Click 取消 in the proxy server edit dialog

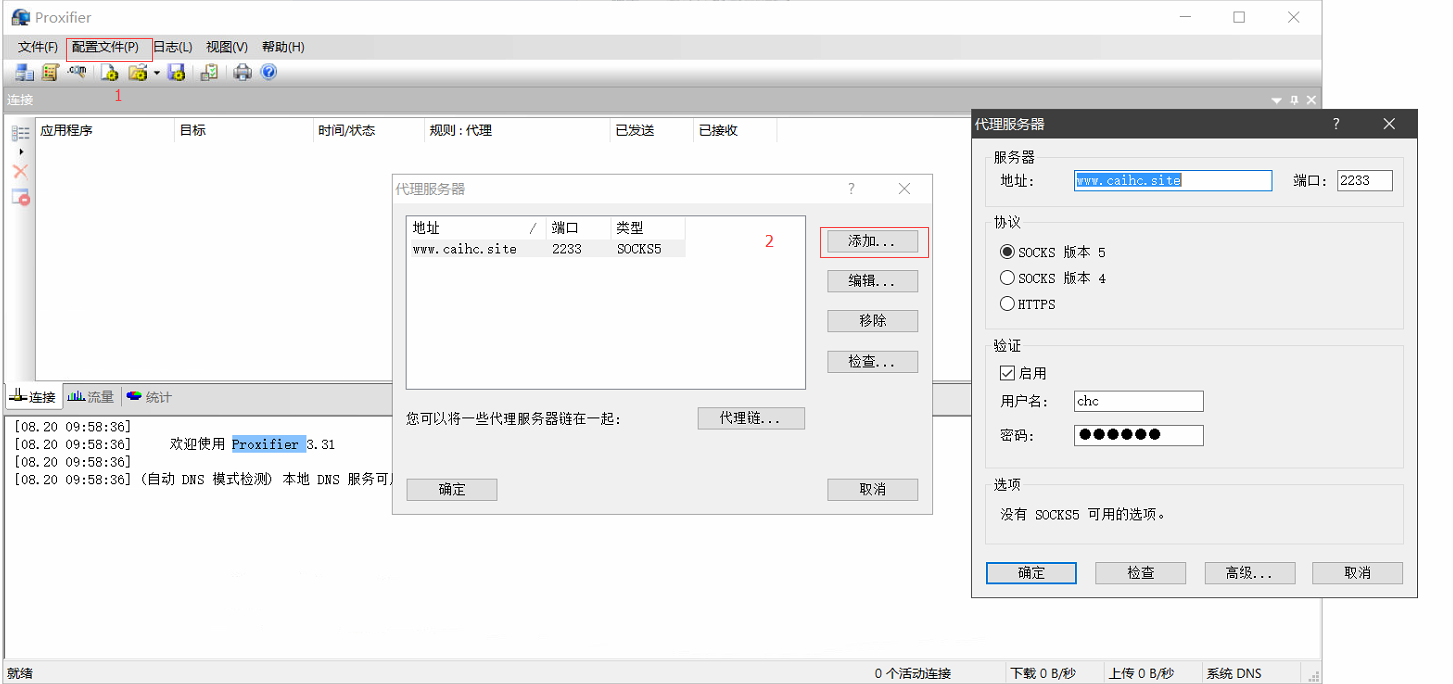1358,573
